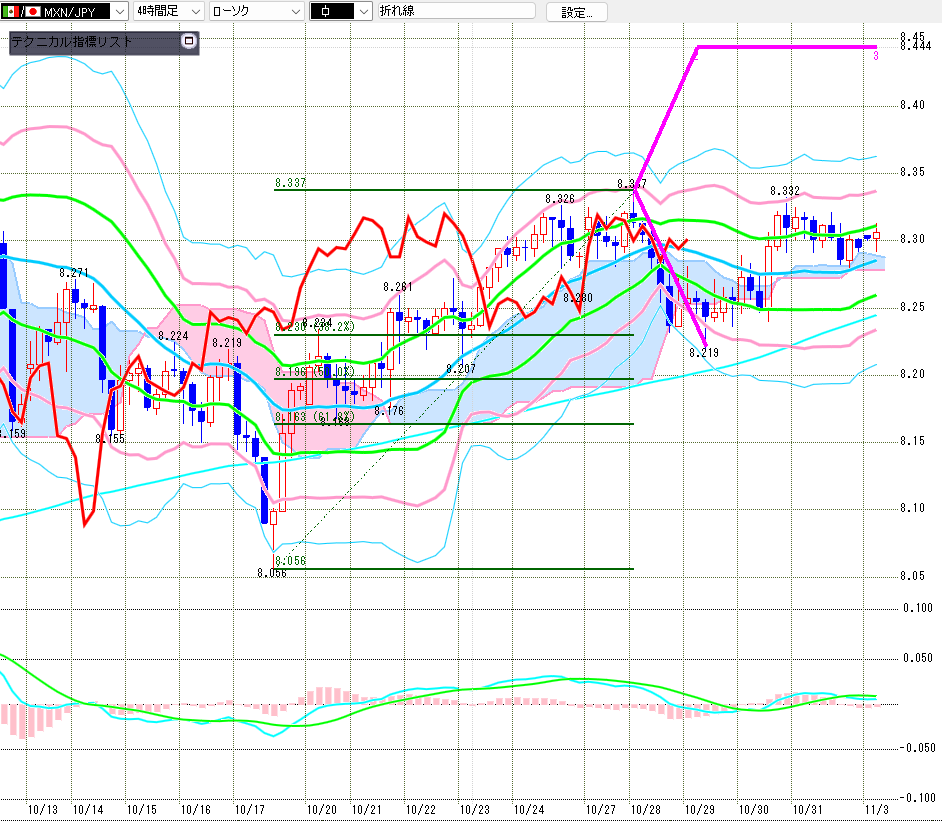Click the Japan flag icon

pos(32,12)
